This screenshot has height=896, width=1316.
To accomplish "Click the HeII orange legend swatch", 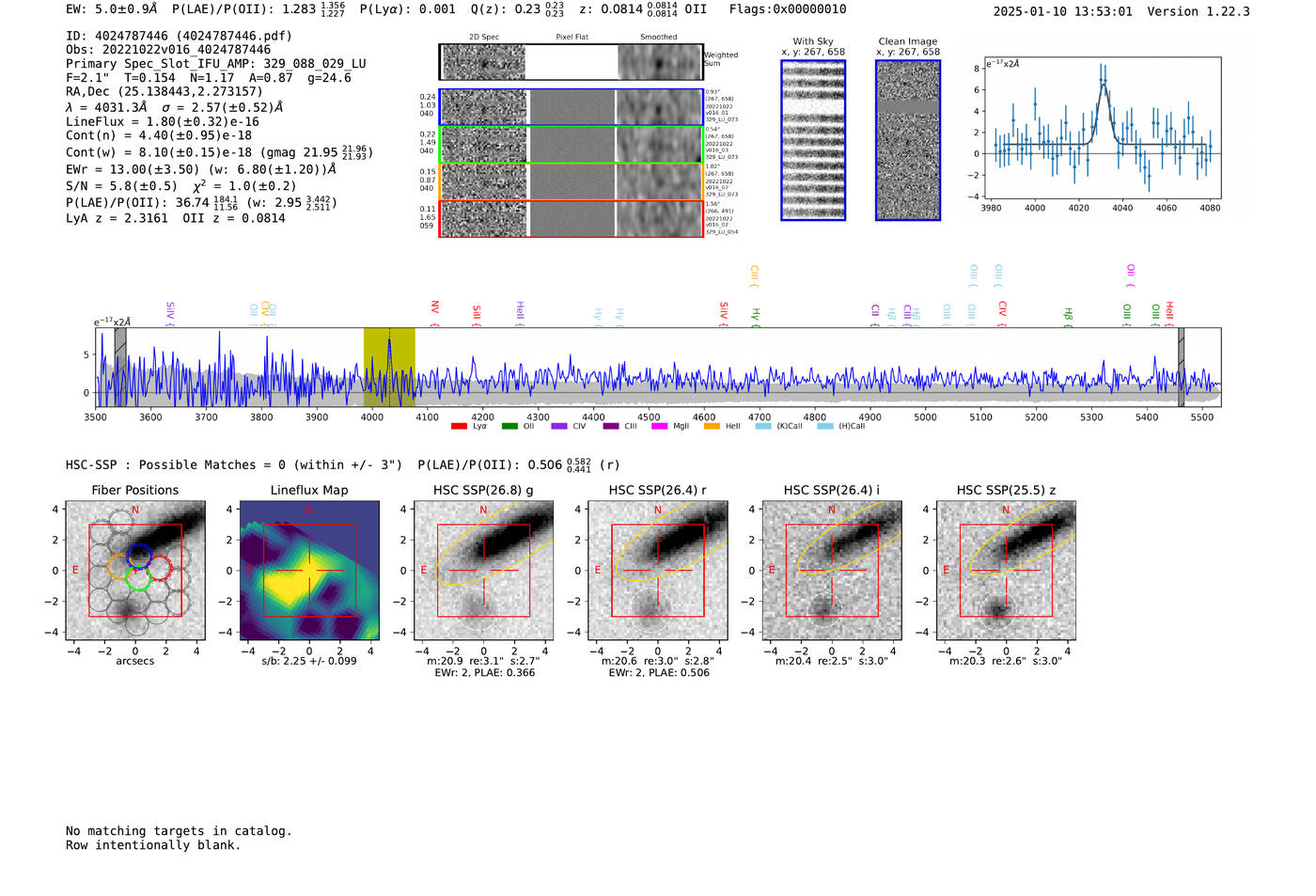I will 712,426.
